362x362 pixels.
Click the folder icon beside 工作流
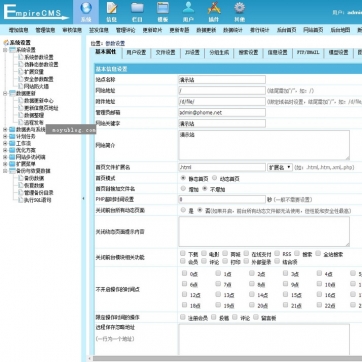[x=12, y=143]
